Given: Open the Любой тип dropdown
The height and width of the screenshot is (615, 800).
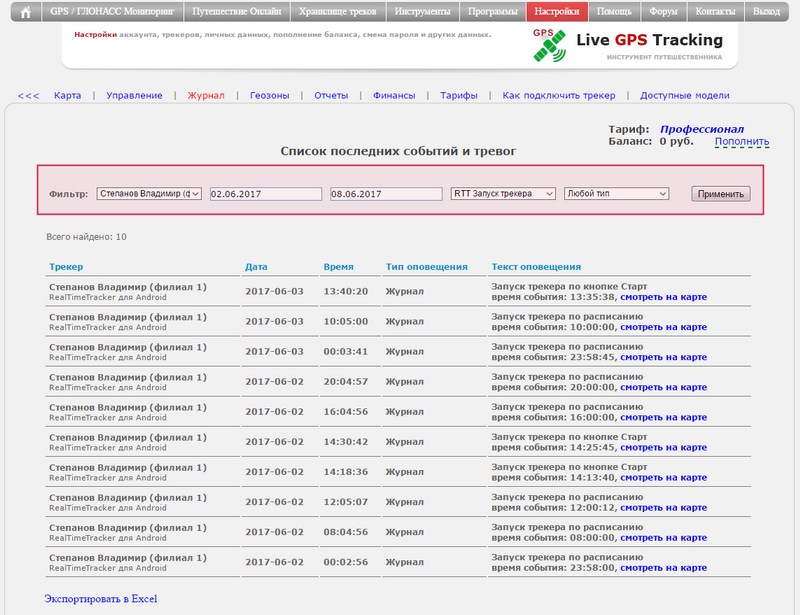Looking at the screenshot, I should 616,194.
